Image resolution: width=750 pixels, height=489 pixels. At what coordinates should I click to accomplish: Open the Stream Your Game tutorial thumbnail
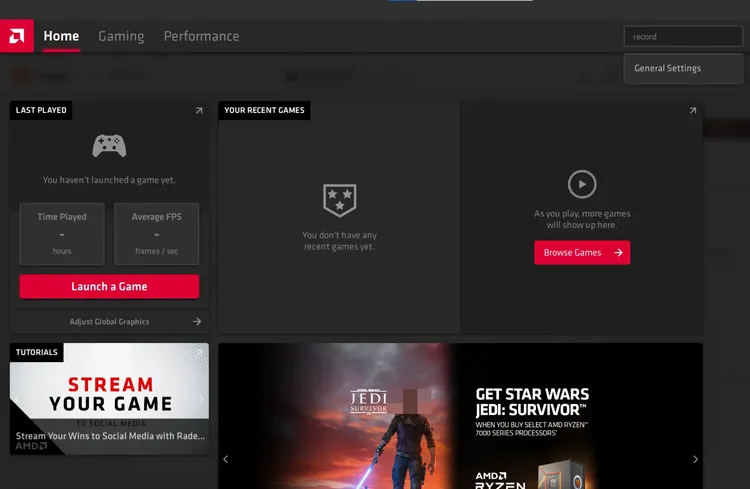(x=109, y=398)
